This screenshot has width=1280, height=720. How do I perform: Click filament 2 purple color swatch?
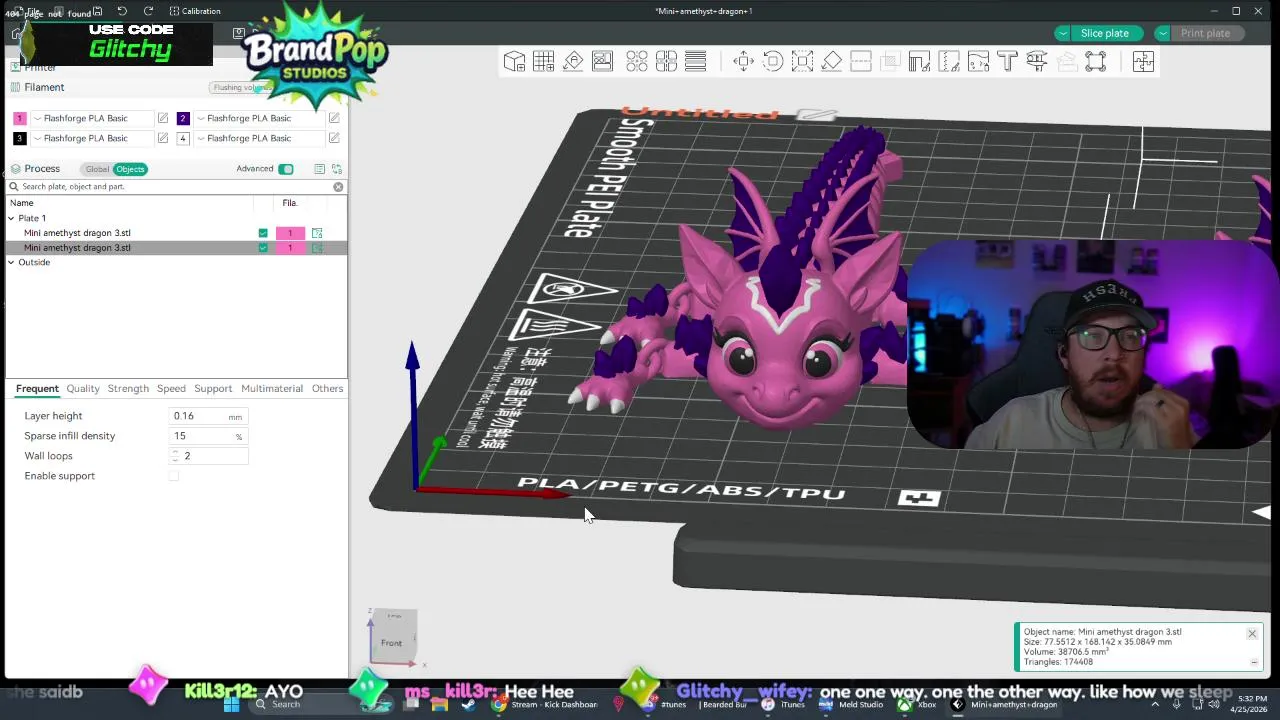(x=183, y=118)
